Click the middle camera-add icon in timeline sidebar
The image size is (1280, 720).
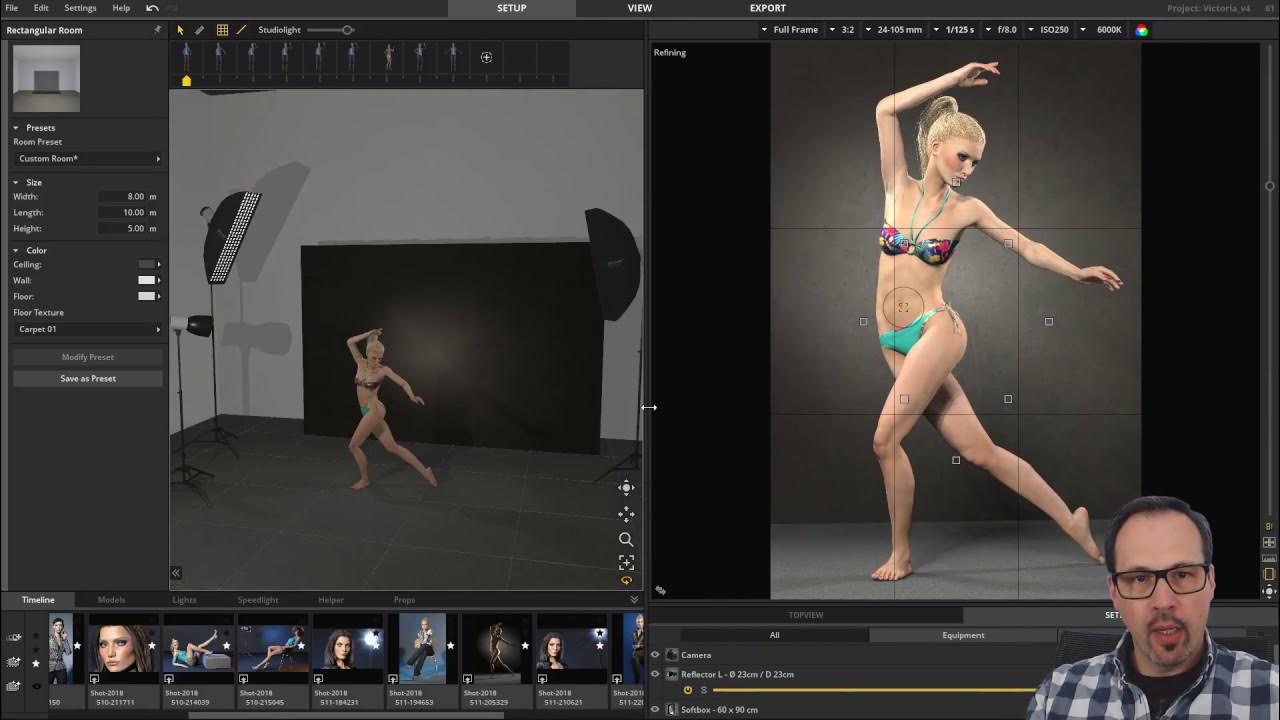pos(14,662)
